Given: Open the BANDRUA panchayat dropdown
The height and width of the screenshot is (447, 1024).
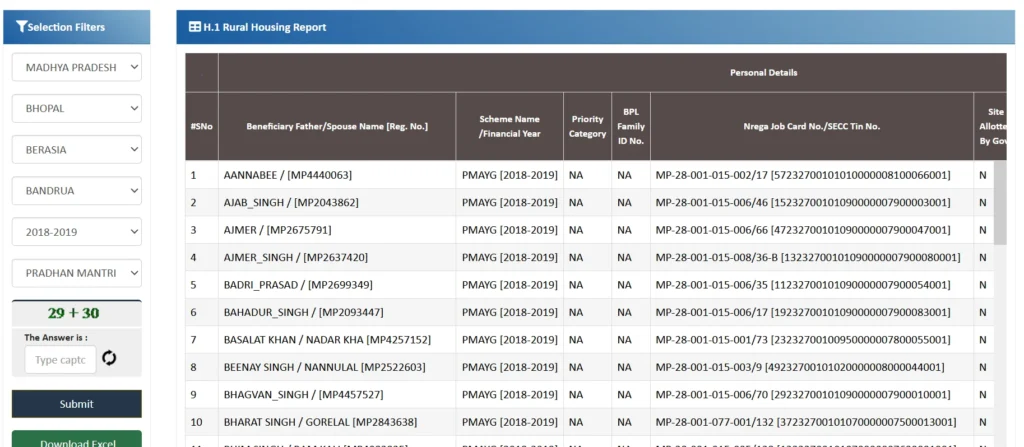Looking at the screenshot, I should (x=76, y=190).
